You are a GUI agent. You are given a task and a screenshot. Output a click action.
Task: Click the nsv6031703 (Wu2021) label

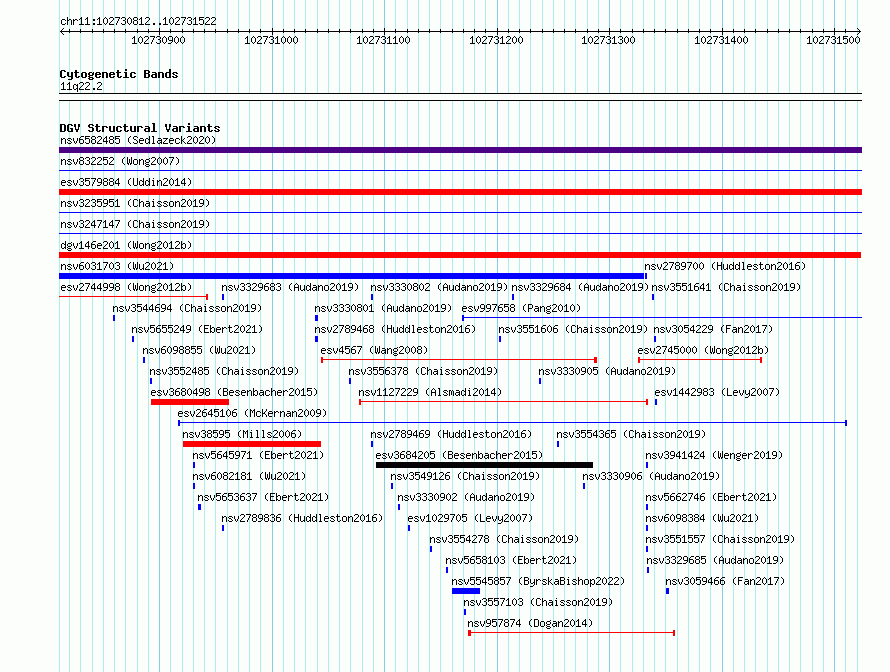(x=117, y=266)
